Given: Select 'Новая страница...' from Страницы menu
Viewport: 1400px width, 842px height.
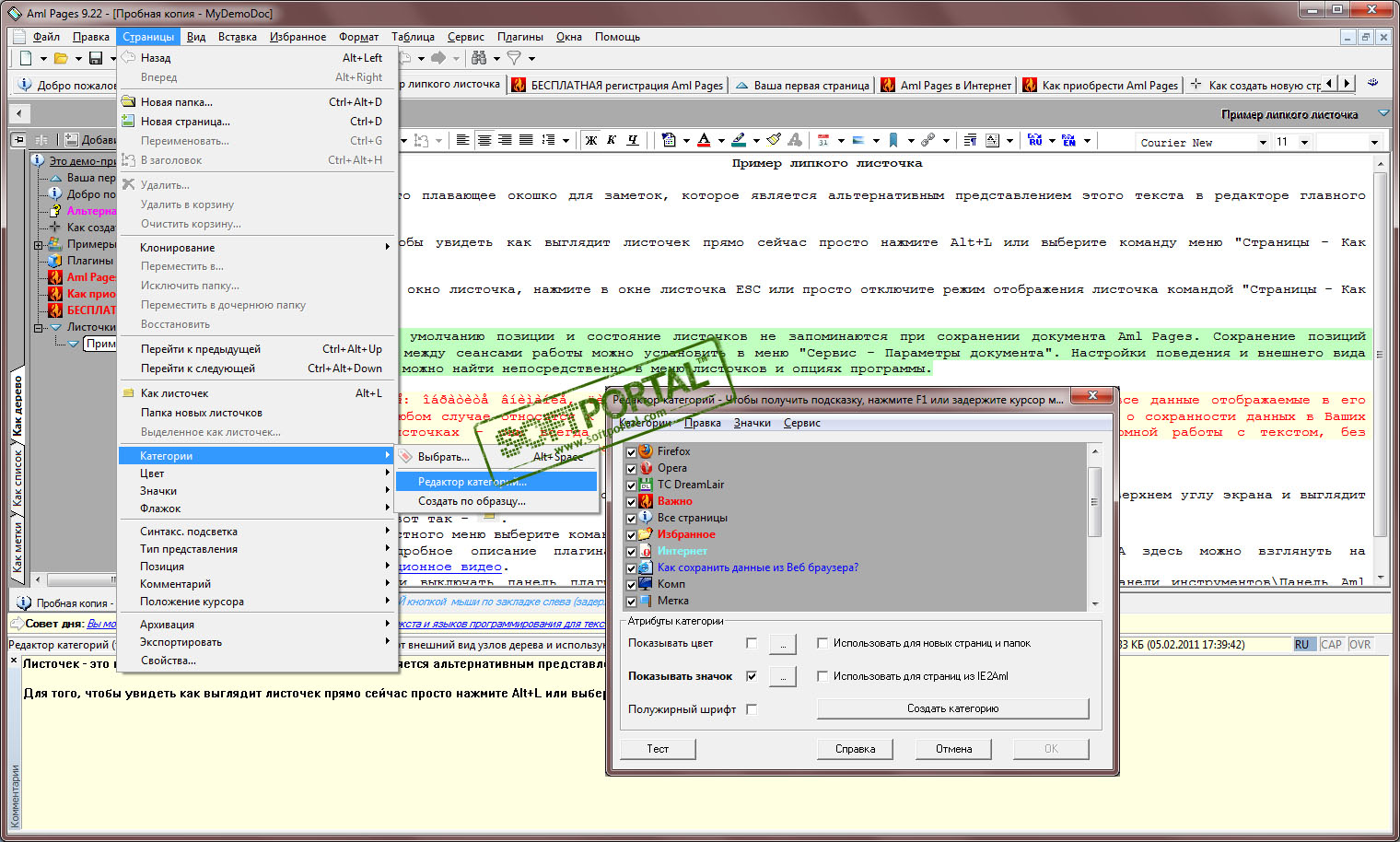Looking at the screenshot, I should (258, 122).
